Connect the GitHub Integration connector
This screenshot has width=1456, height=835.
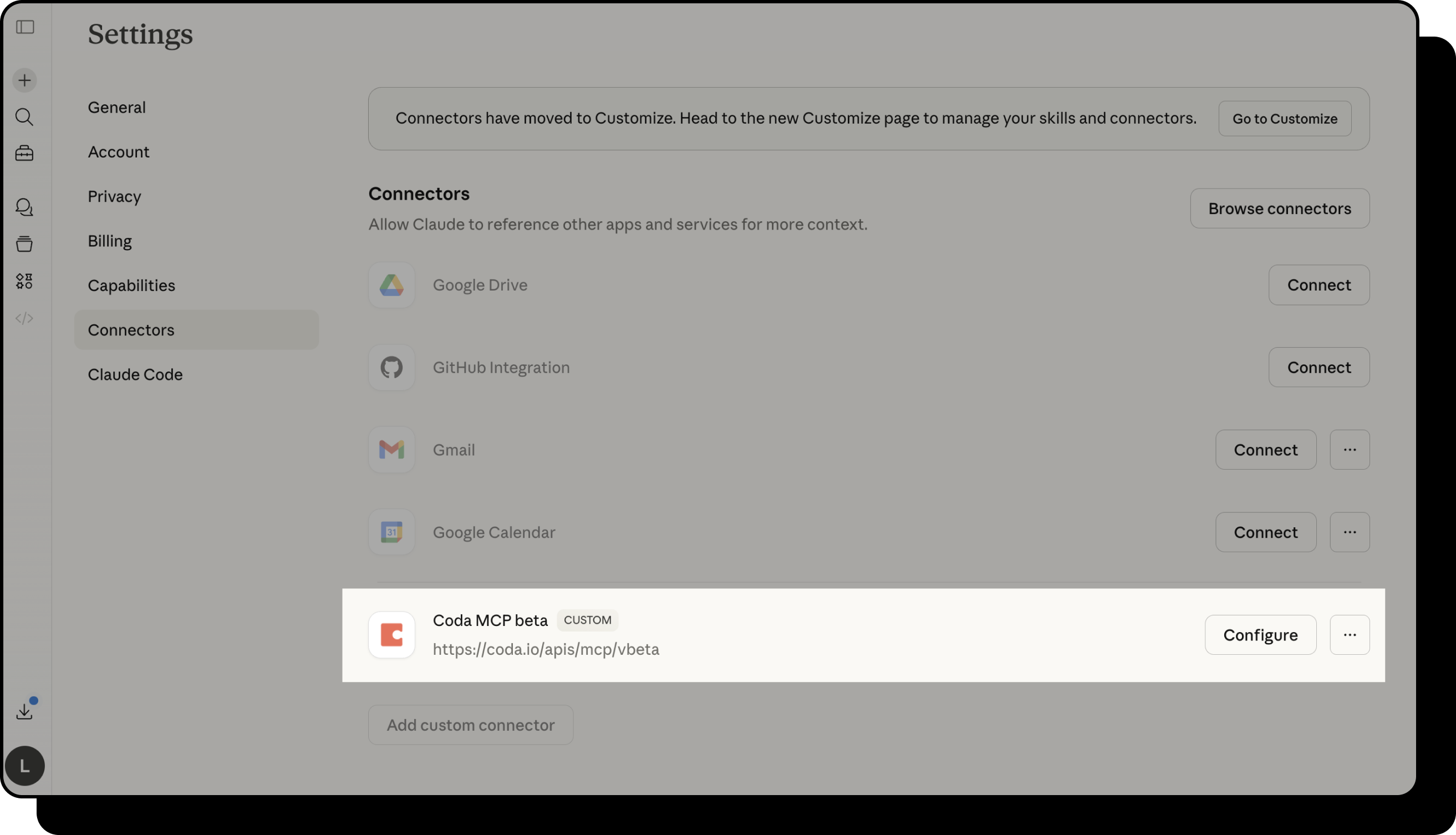coord(1318,367)
